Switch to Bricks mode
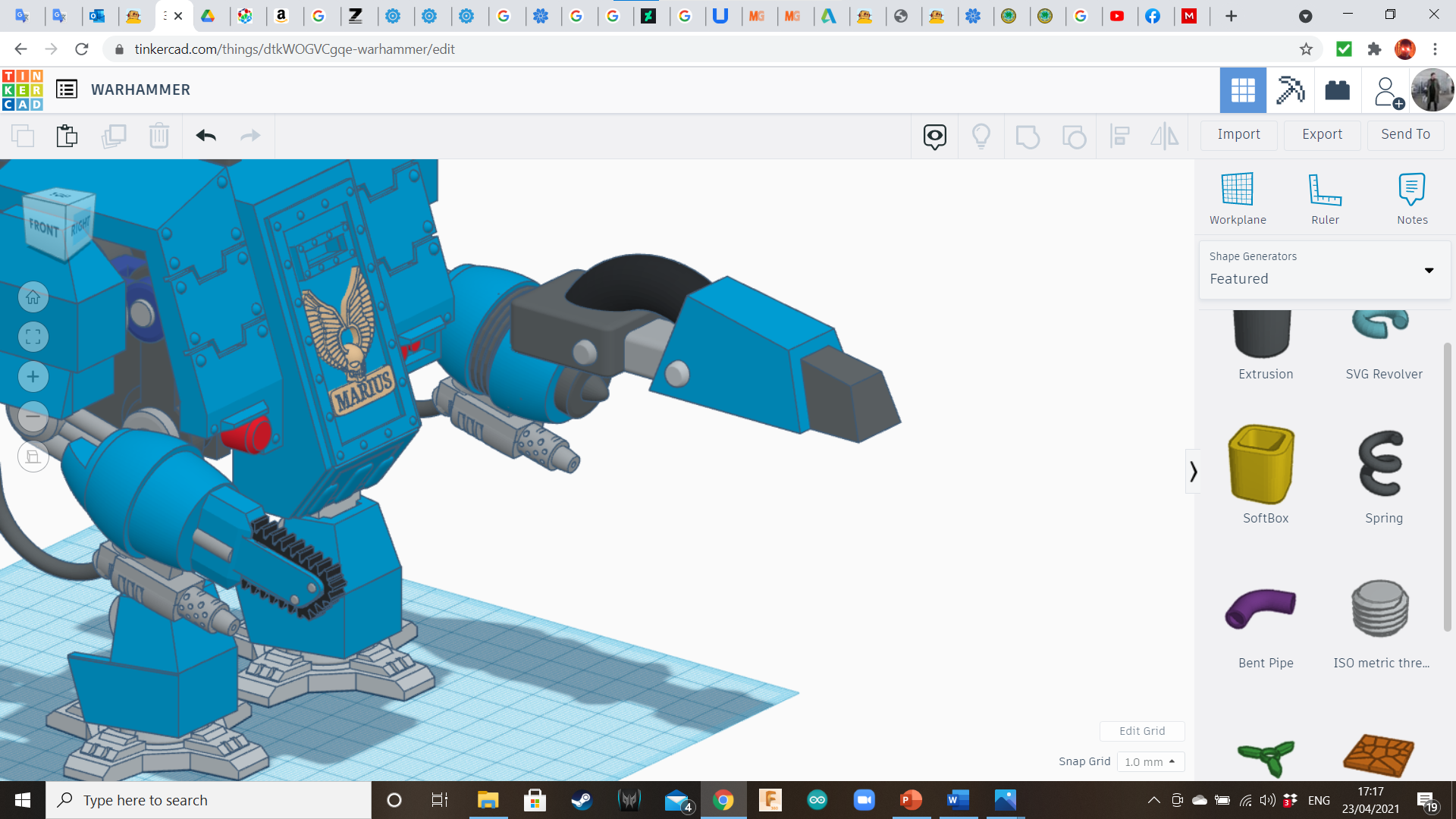Screen dimensions: 1456x819 pyautogui.click(x=1337, y=90)
